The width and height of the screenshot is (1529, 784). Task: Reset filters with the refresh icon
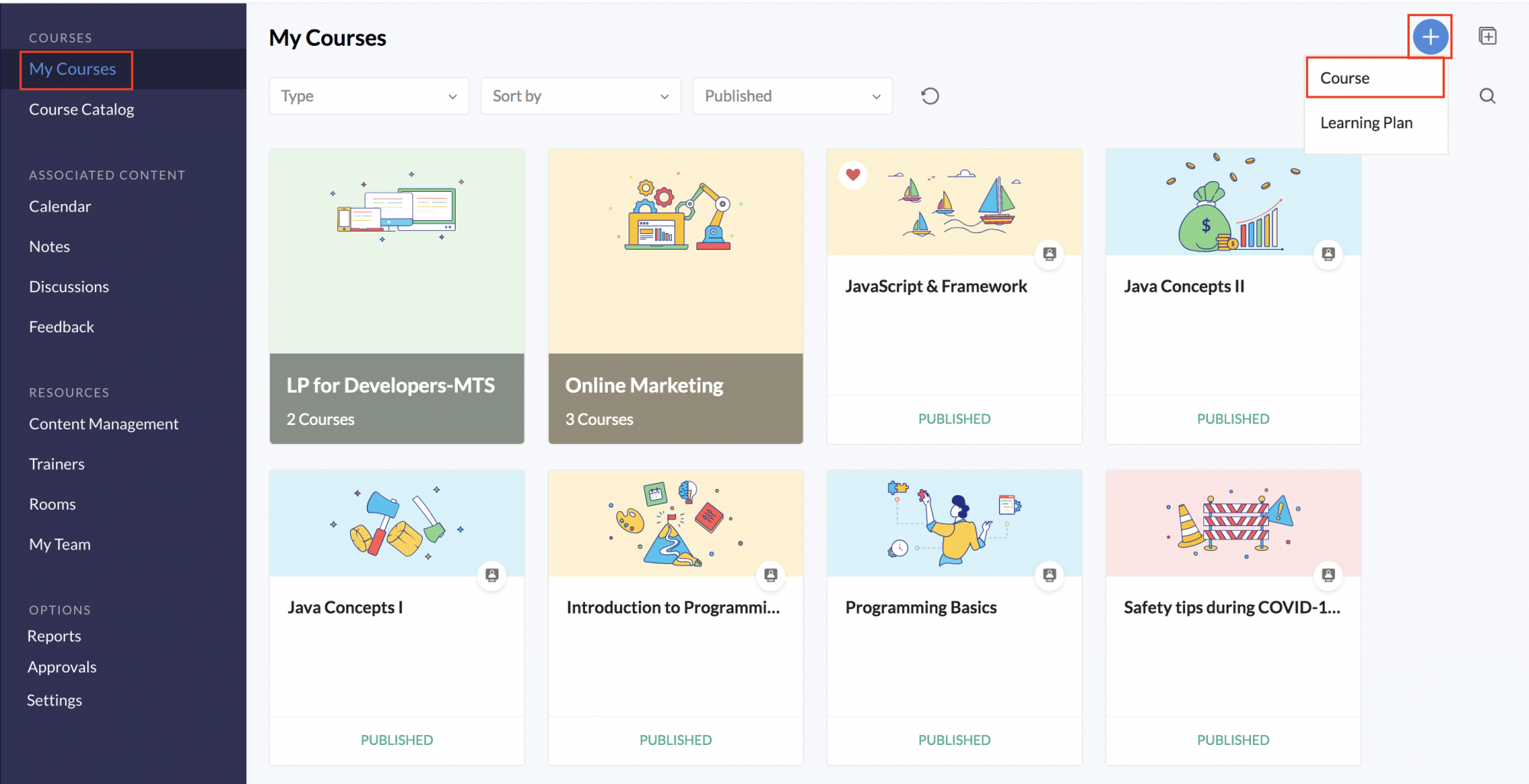point(930,96)
